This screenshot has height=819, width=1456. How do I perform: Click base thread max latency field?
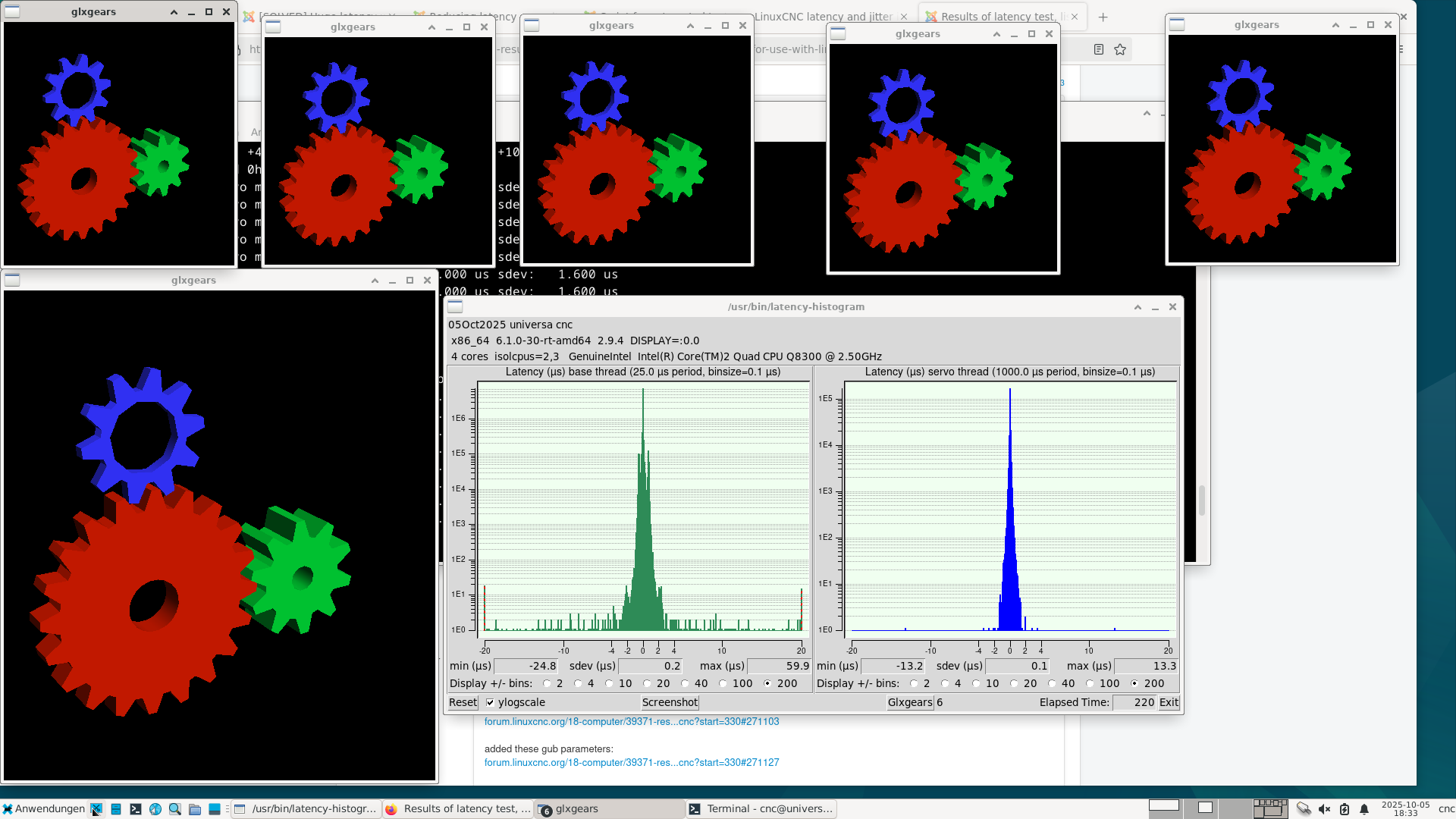coord(779,667)
